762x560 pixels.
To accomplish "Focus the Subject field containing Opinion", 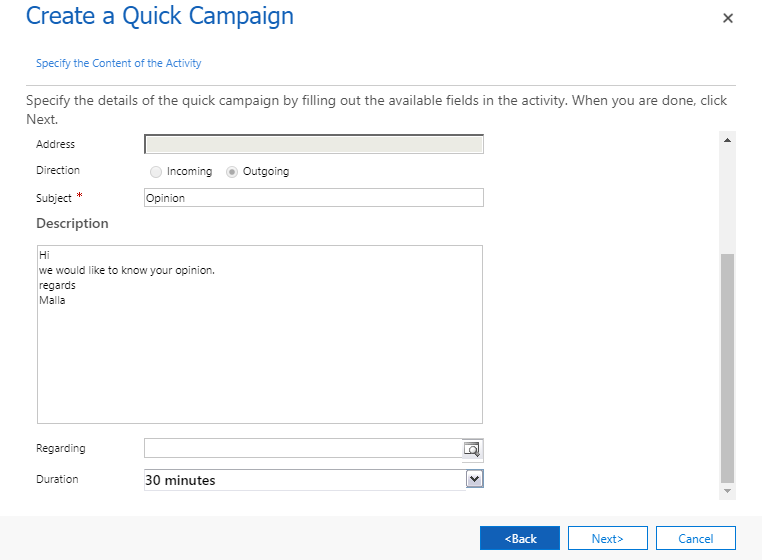I will (313, 198).
